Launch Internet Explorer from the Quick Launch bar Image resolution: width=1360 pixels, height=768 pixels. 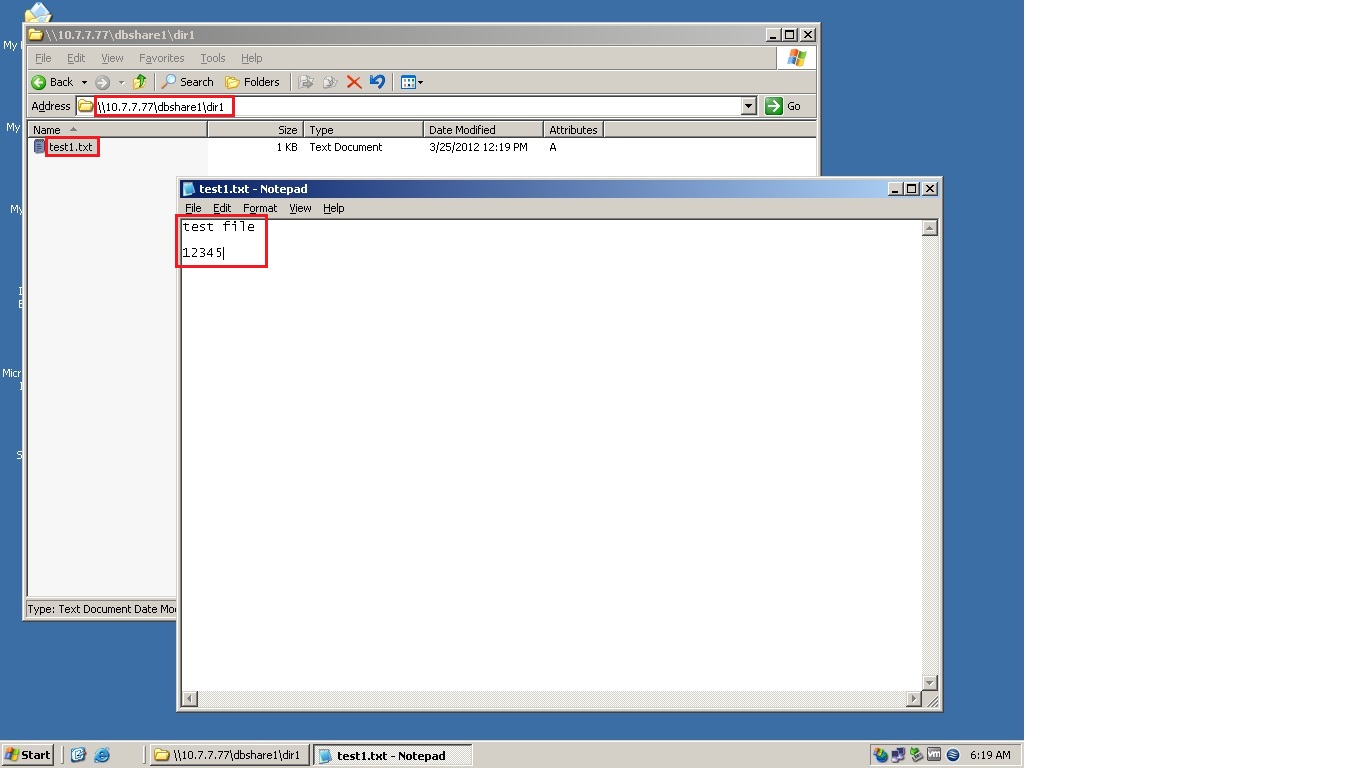(x=101, y=755)
